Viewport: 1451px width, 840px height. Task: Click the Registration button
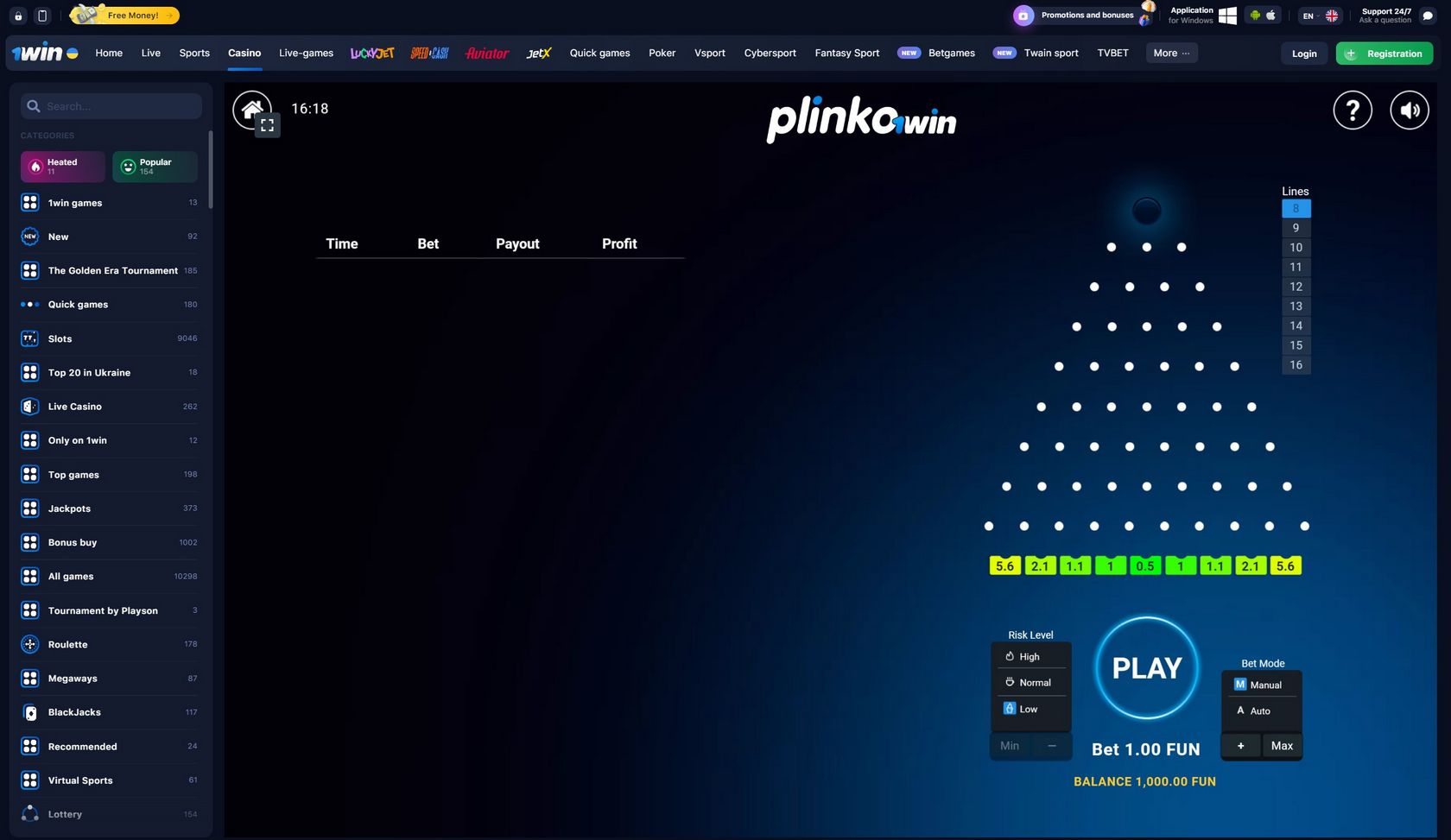(1384, 54)
